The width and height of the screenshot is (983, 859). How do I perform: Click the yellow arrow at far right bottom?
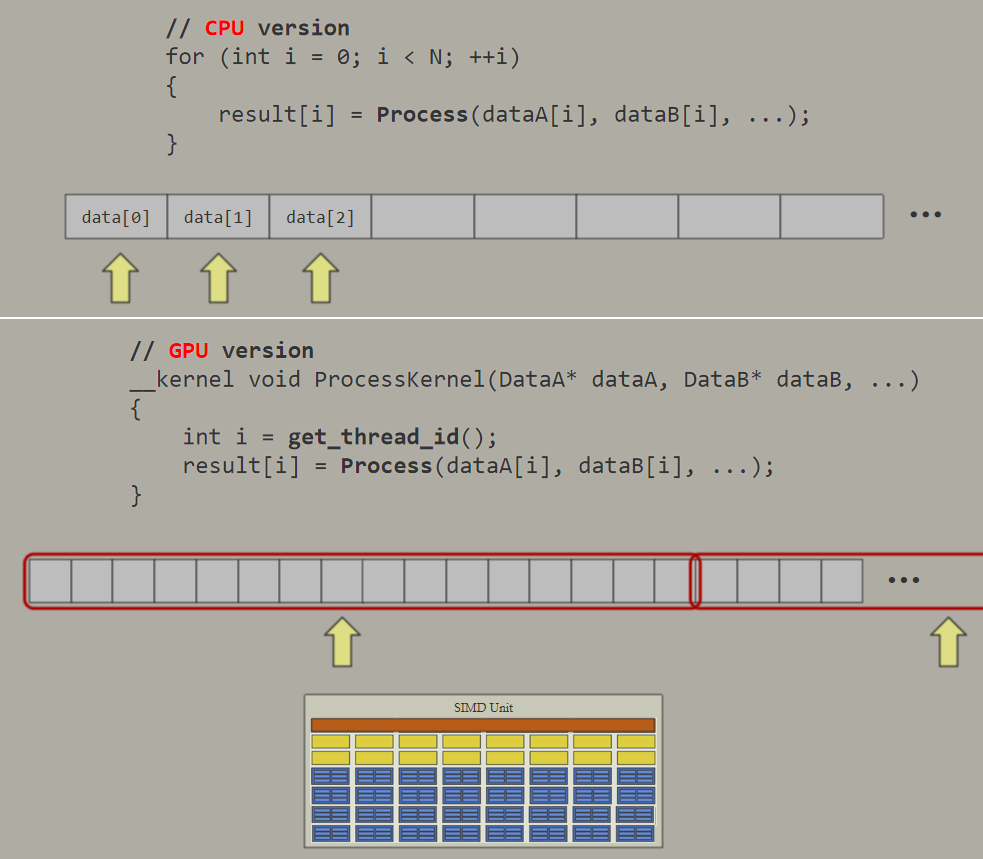pyautogui.click(x=949, y=641)
